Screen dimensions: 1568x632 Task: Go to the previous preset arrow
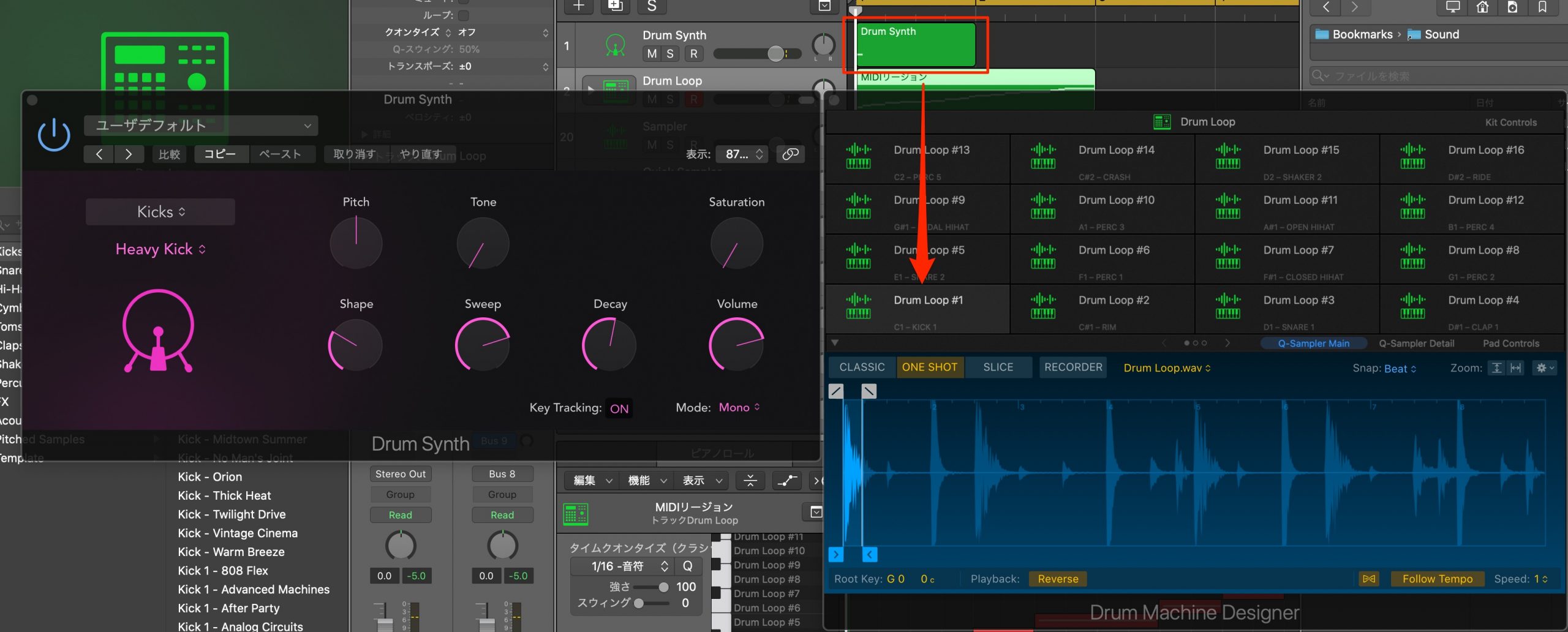coord(99,154)
